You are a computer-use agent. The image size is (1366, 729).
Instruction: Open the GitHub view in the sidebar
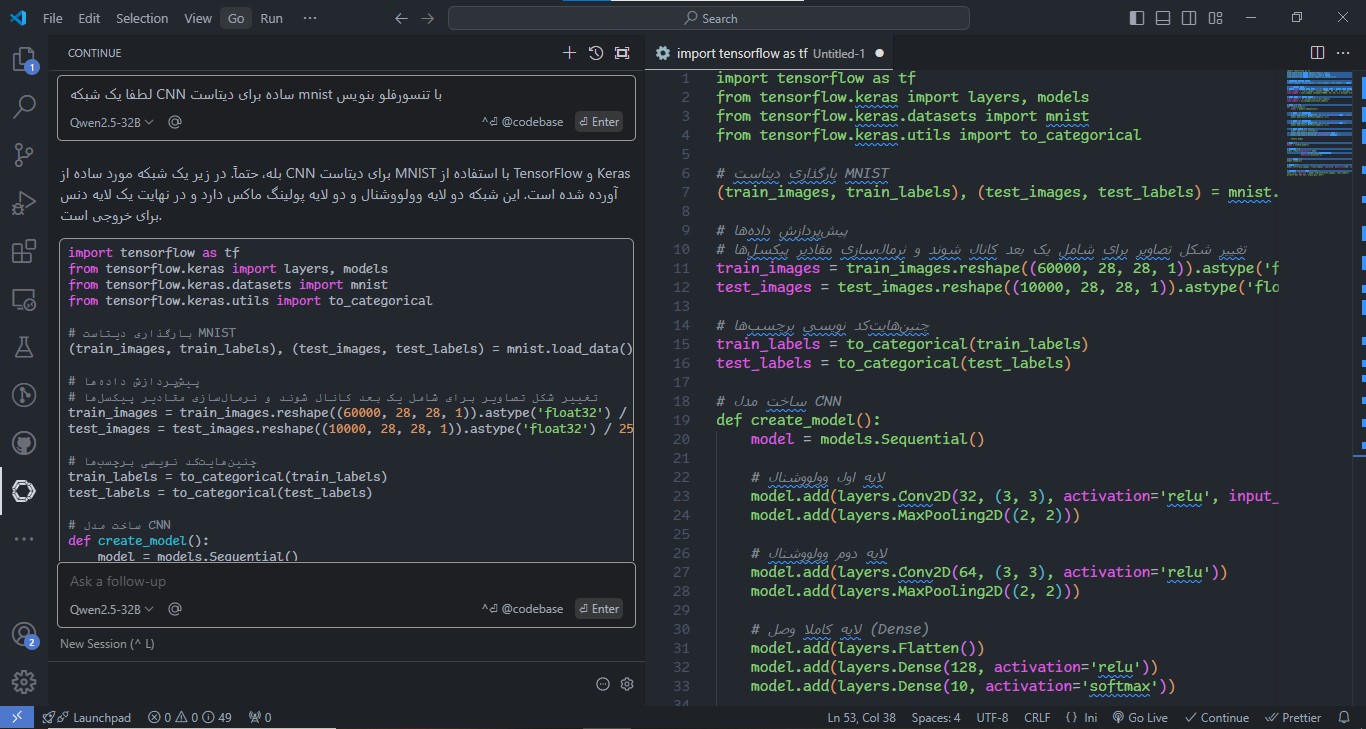(24, 442)
